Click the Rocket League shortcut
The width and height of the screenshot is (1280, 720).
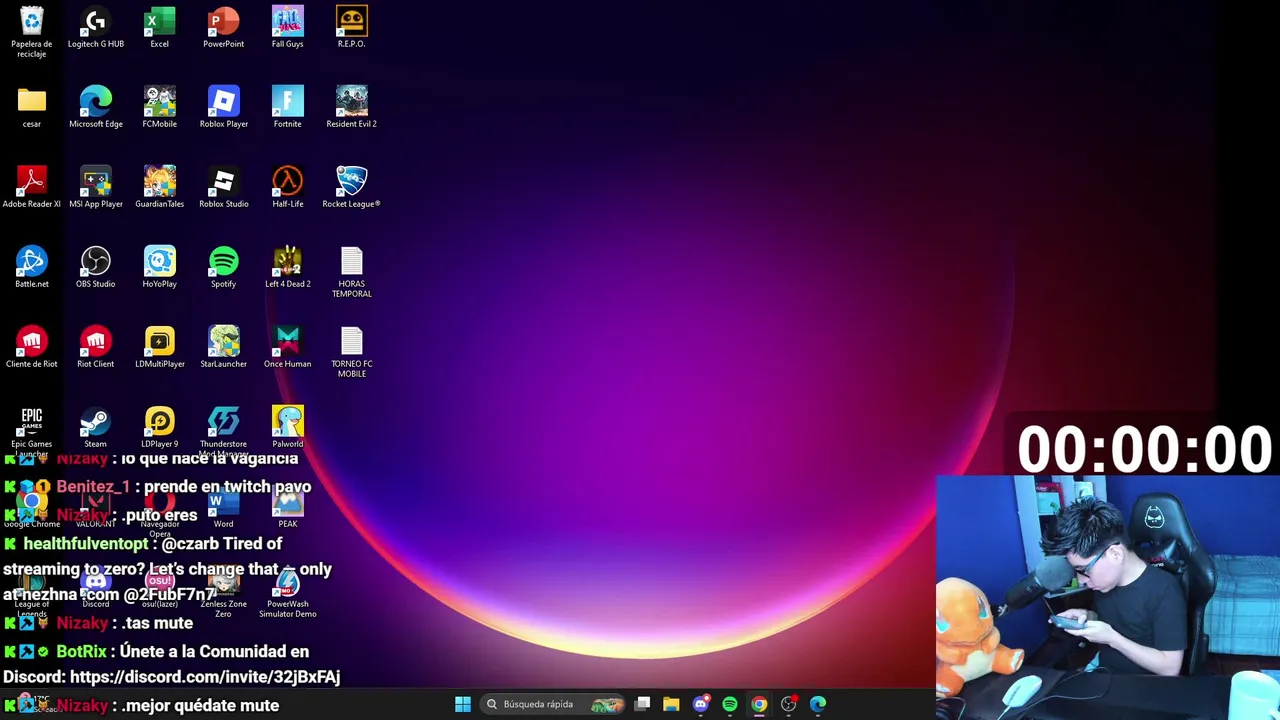point(351,188)
